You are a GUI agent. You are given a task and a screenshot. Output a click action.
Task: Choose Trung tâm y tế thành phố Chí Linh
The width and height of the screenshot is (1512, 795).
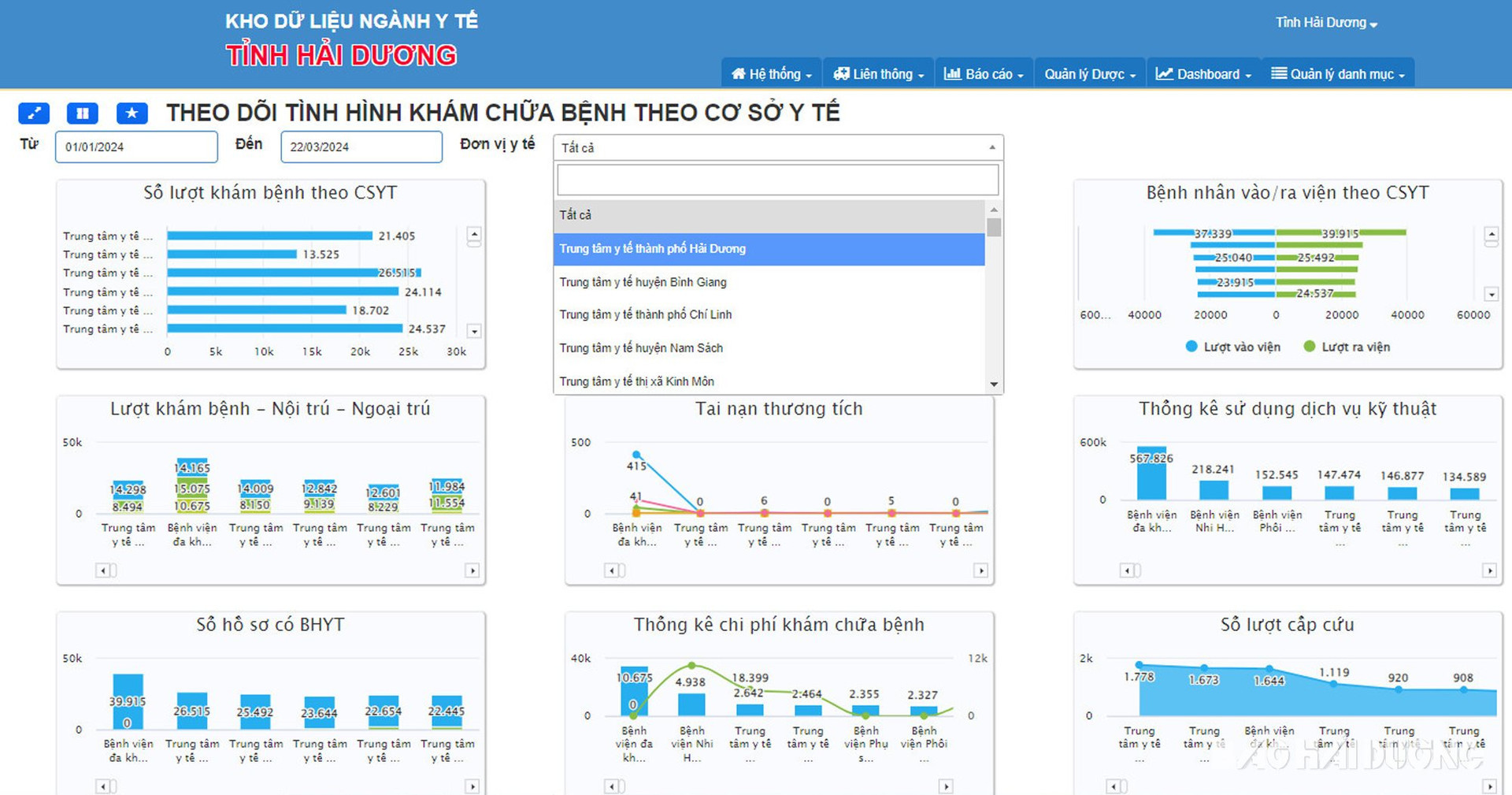pyautogui.click(x=645, y=314)
